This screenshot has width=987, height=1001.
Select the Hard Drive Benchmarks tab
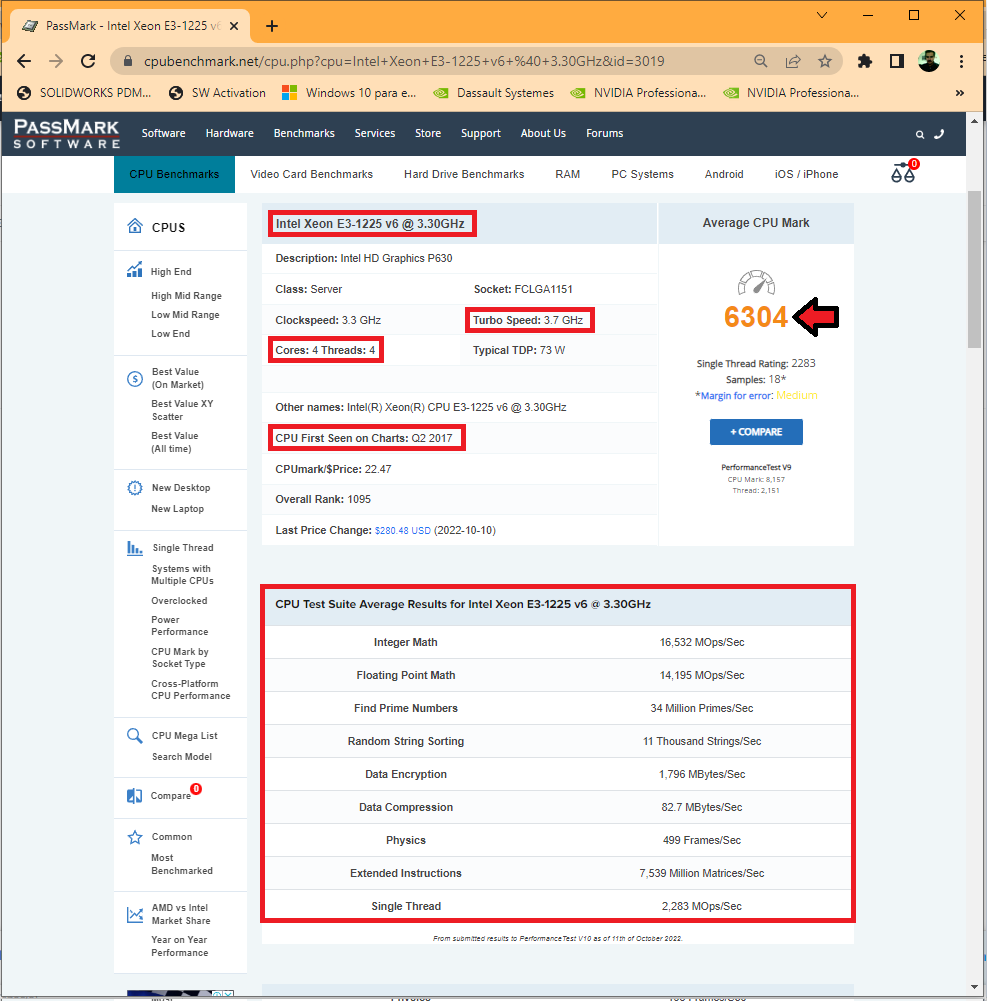[x=464, y=174]
